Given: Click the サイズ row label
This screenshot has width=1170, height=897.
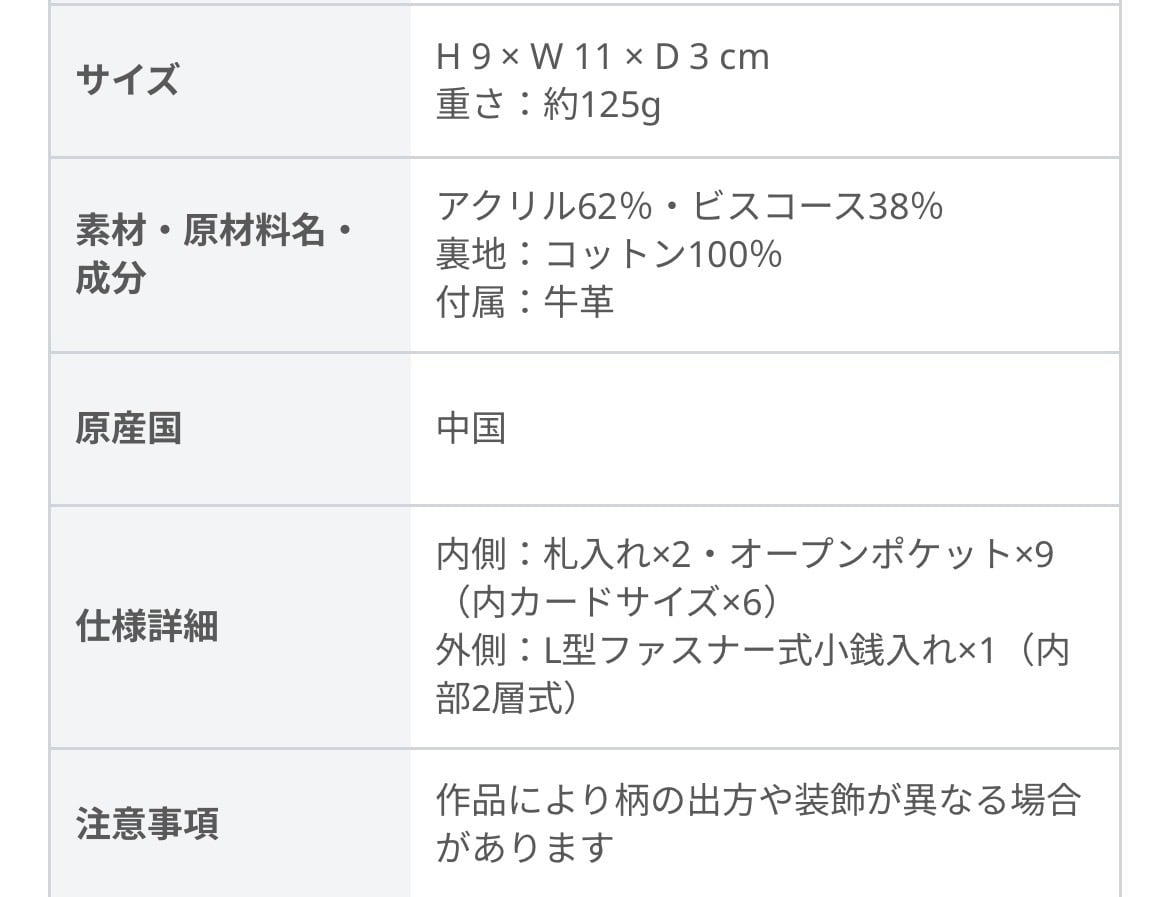Looking at the screenshot, I should pos(127,79).
